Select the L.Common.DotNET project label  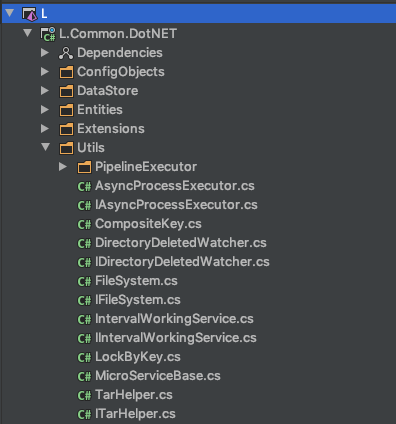point(118,34)
